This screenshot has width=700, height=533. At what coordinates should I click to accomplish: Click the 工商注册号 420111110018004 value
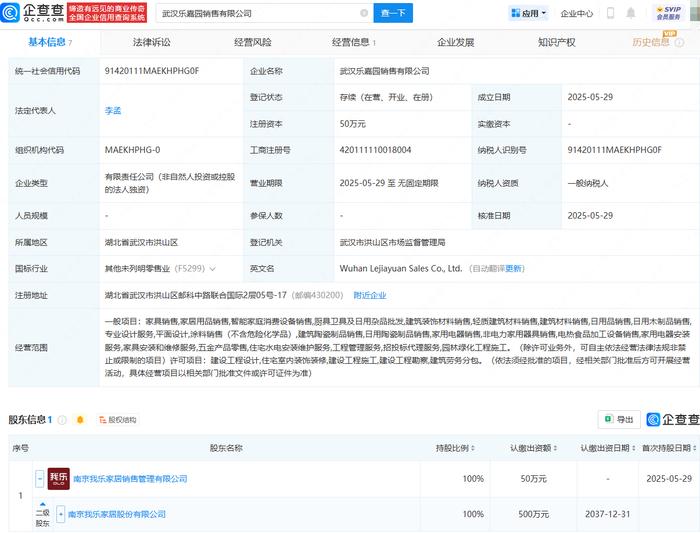click(375, 150)
